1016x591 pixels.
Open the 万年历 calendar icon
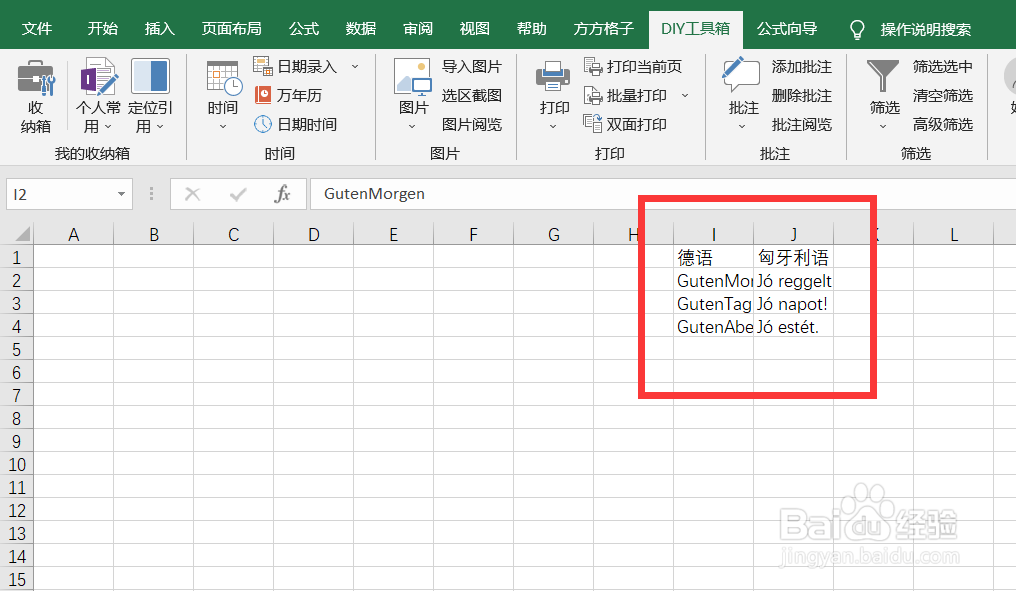pyautogui.click(x=262, y=95)
